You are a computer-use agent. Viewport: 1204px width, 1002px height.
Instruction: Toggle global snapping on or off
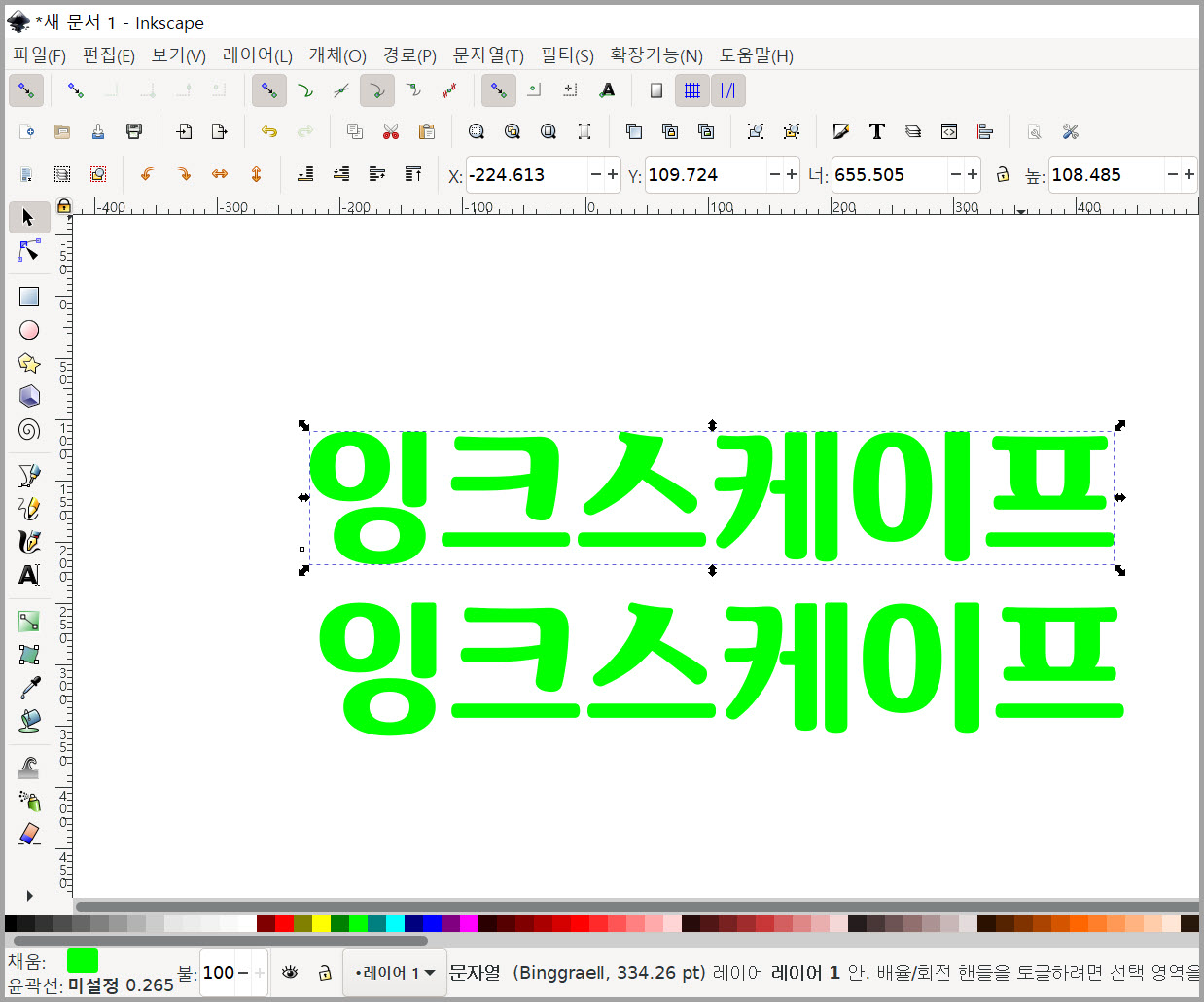point(26,90)
